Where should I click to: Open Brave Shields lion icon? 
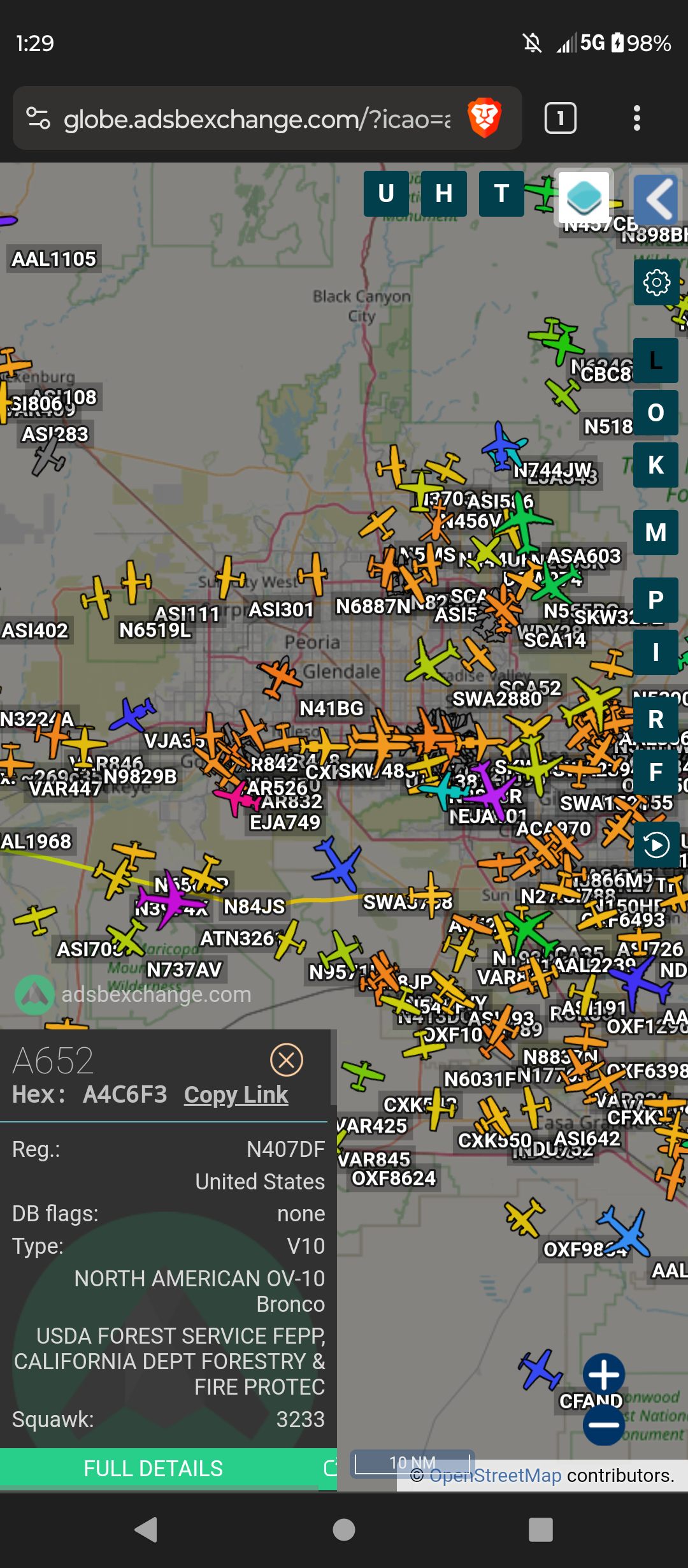click(x=485, y=118)
